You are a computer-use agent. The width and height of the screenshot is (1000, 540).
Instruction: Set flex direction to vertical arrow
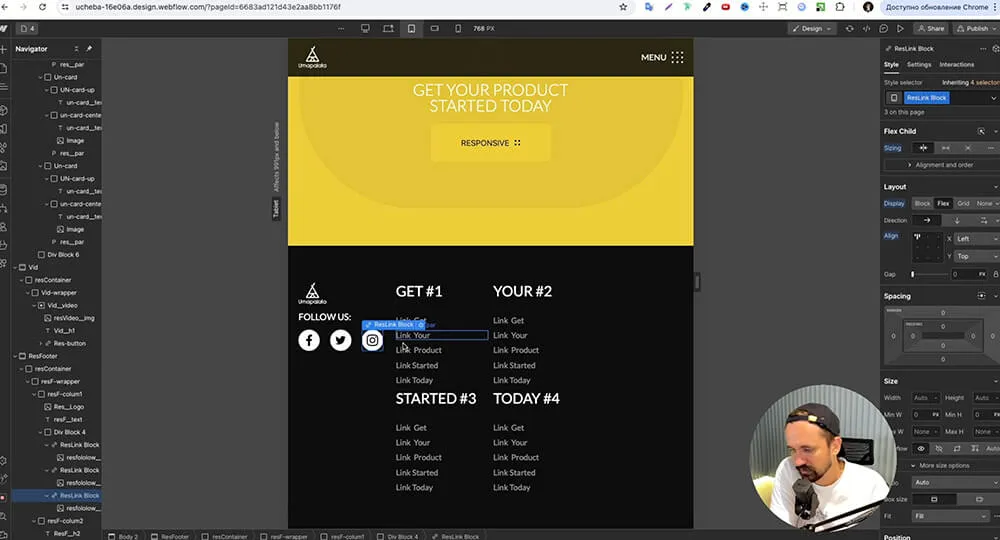[x=957, y=220]
